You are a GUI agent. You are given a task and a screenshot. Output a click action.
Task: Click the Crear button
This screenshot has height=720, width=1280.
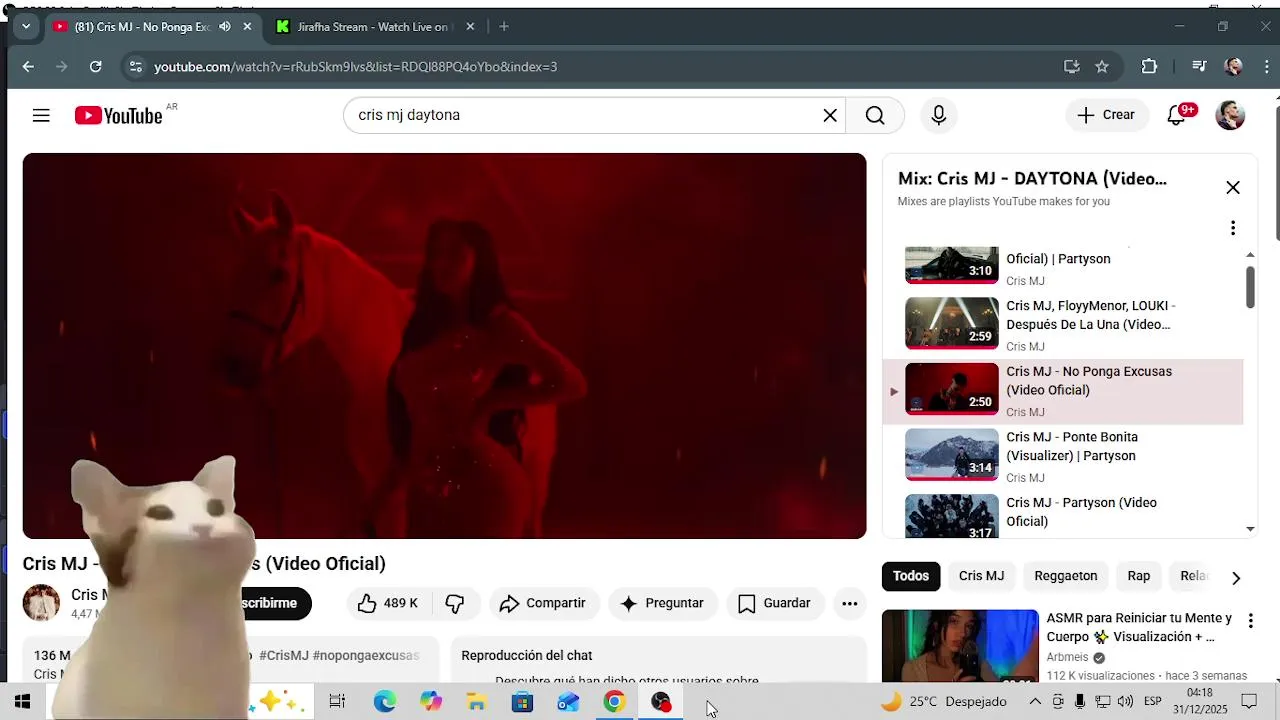[1106, 115]
